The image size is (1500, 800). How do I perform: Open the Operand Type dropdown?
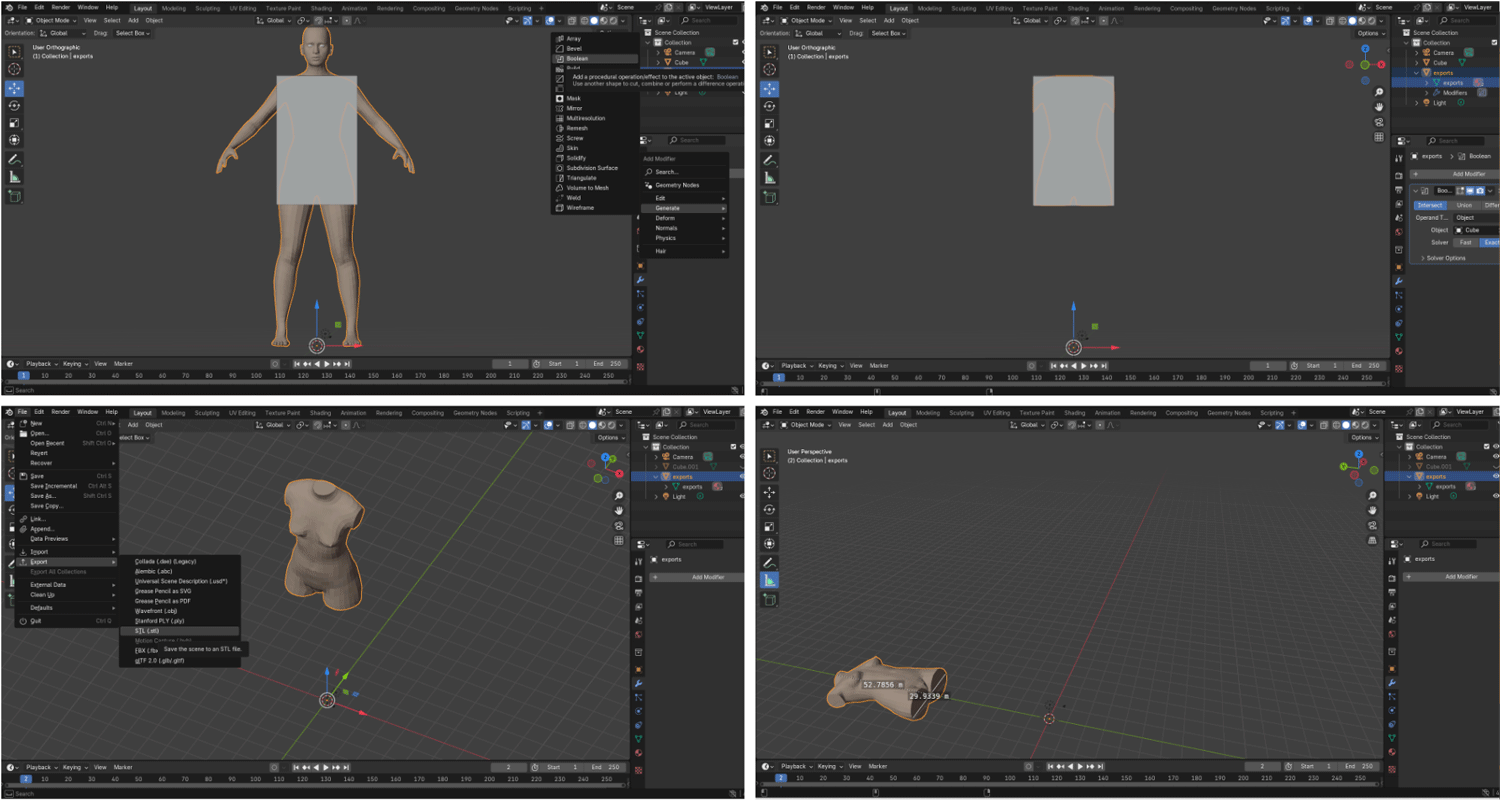1475,217
